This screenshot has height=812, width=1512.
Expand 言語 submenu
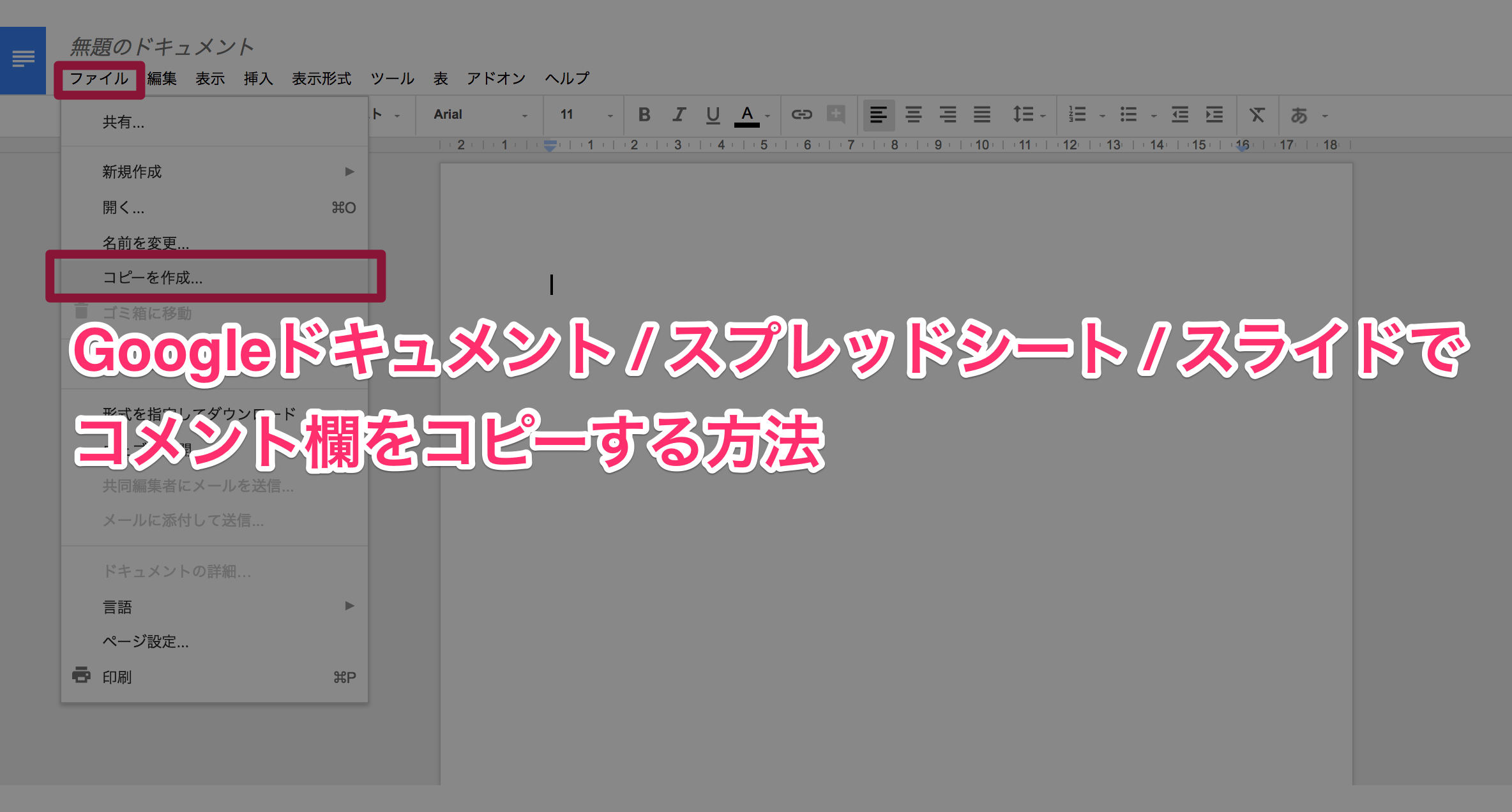[x=215, y=606]
